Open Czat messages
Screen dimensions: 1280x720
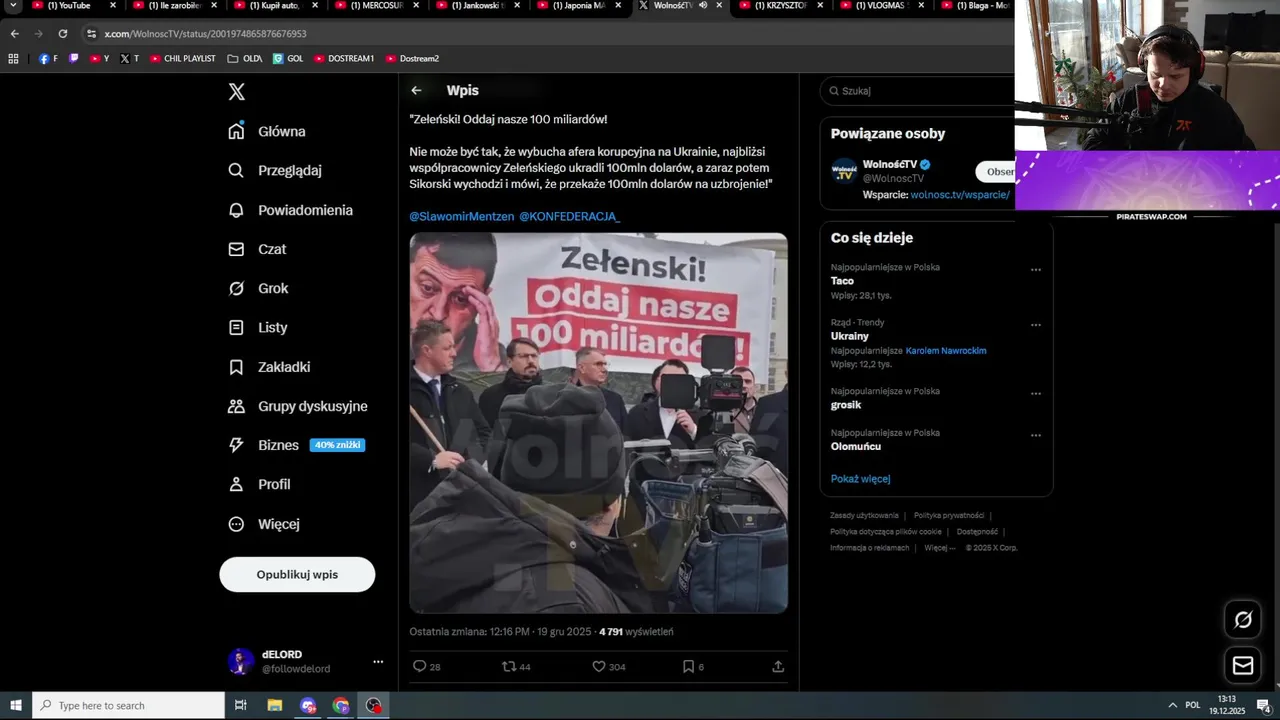(x=256, y=249)
